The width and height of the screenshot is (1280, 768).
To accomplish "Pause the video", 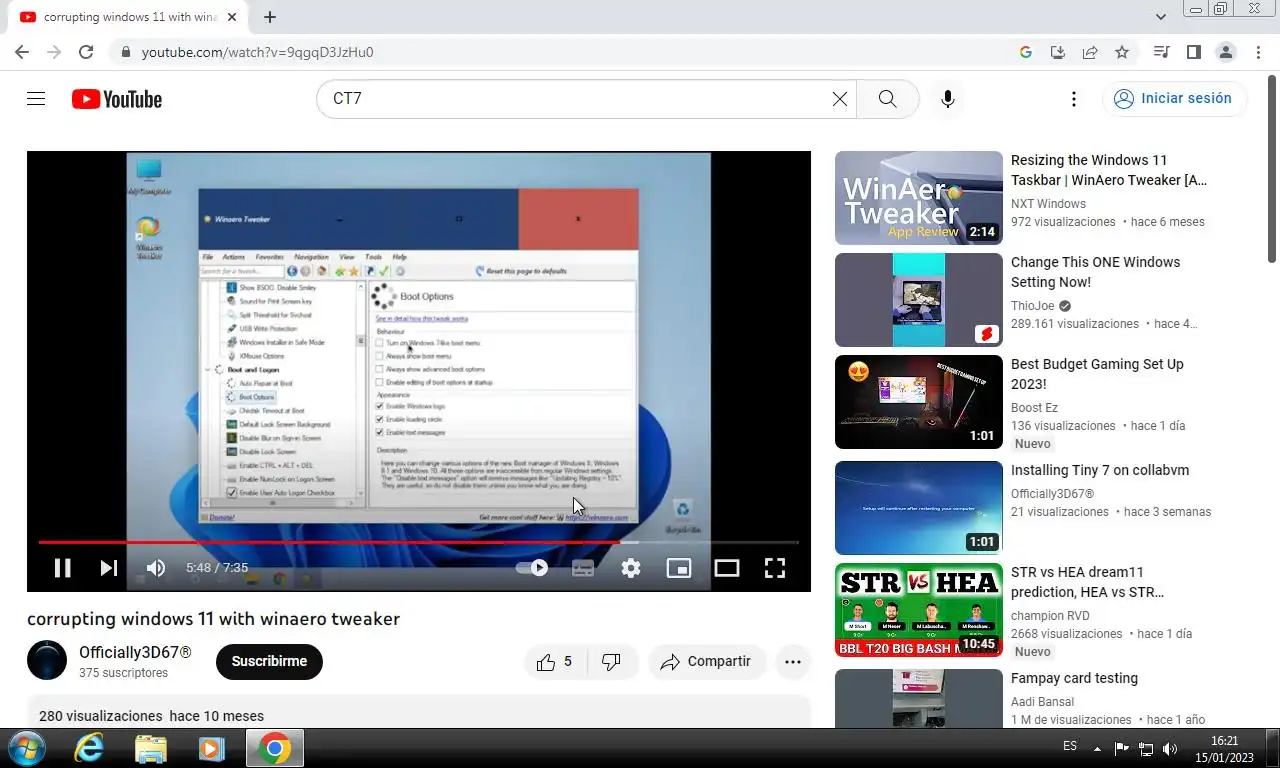I will pyautogui.click(x=62, y=568).
